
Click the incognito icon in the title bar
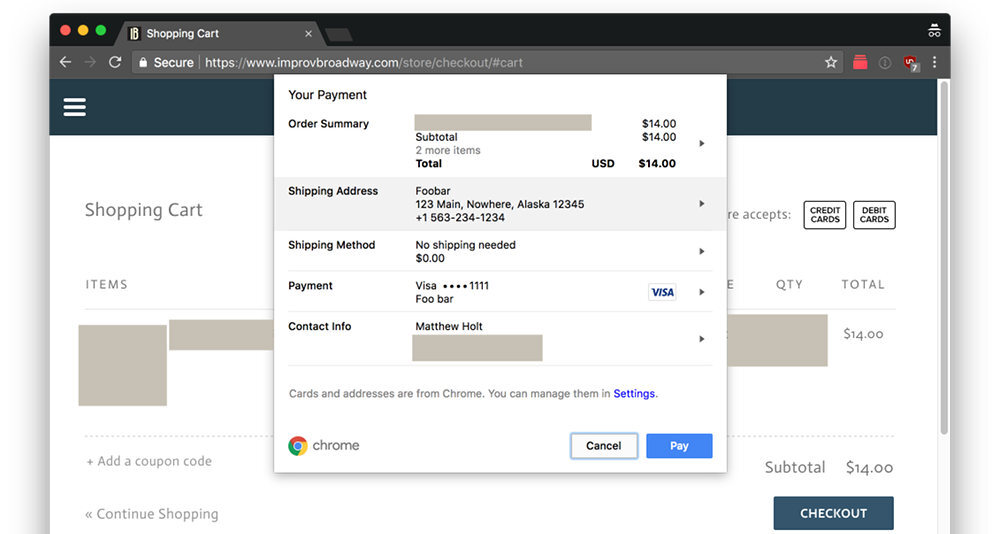pyautogui.click(x=934, y=30)
